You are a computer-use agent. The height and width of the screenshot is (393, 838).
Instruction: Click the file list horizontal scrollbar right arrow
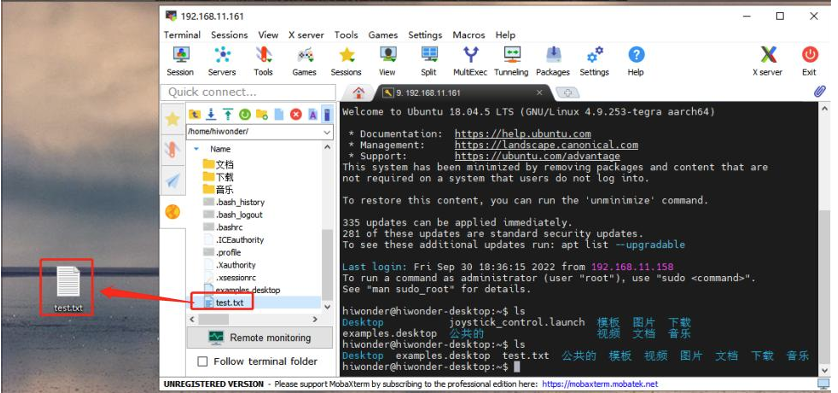315,319
